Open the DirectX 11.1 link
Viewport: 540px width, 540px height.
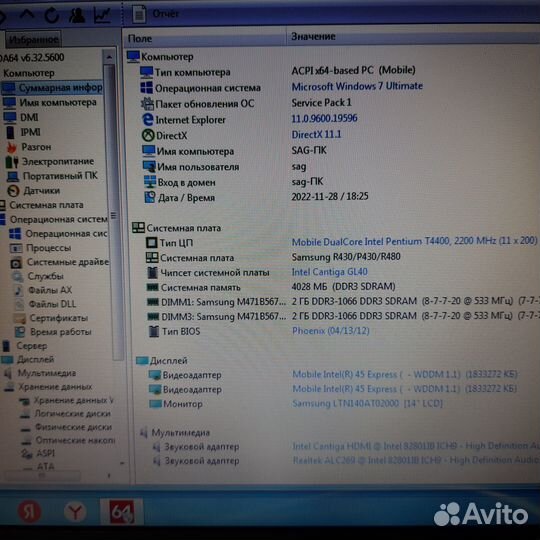coord(316,134)
